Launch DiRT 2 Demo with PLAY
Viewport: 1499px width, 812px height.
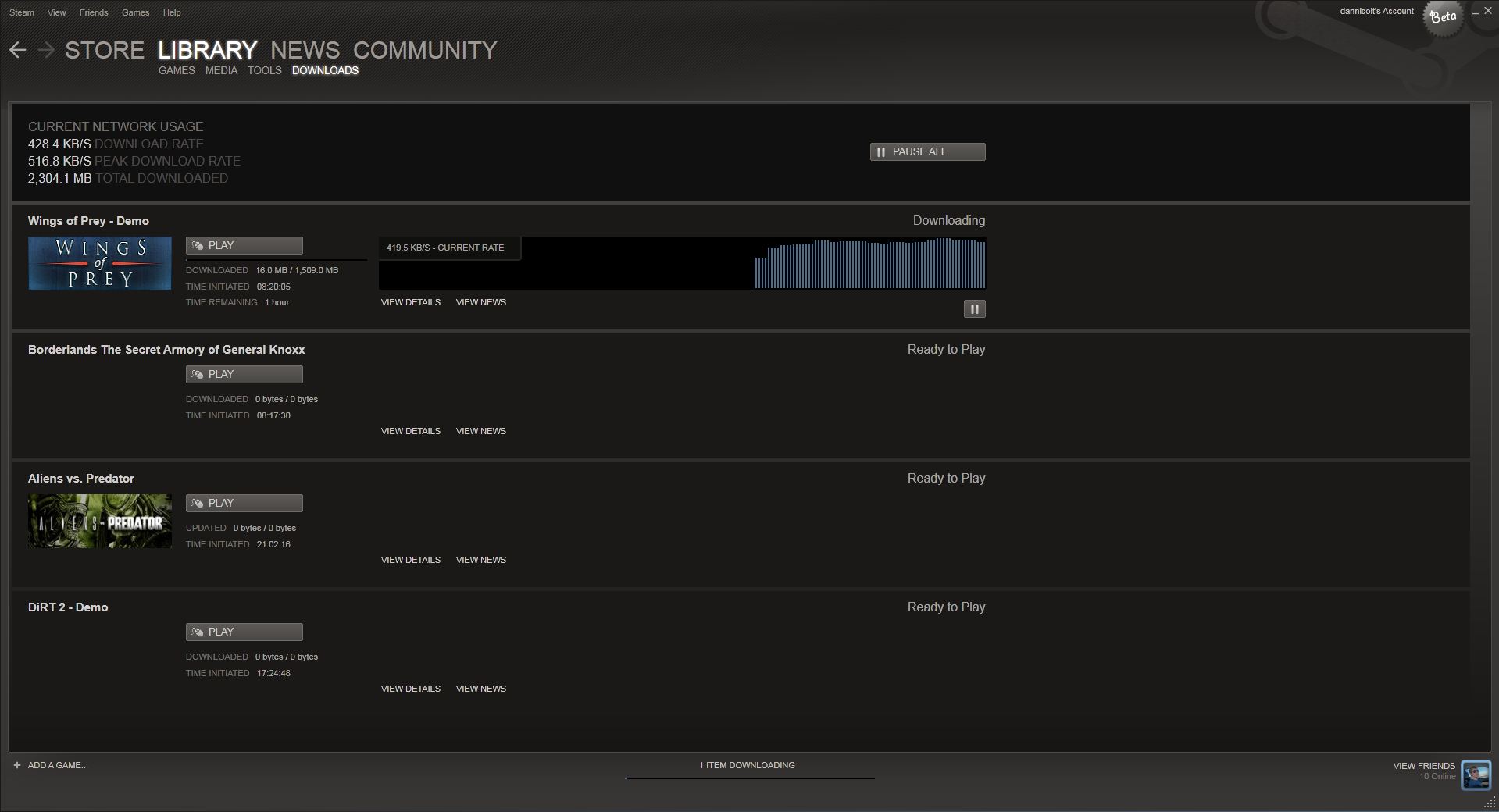pos(244,632)
